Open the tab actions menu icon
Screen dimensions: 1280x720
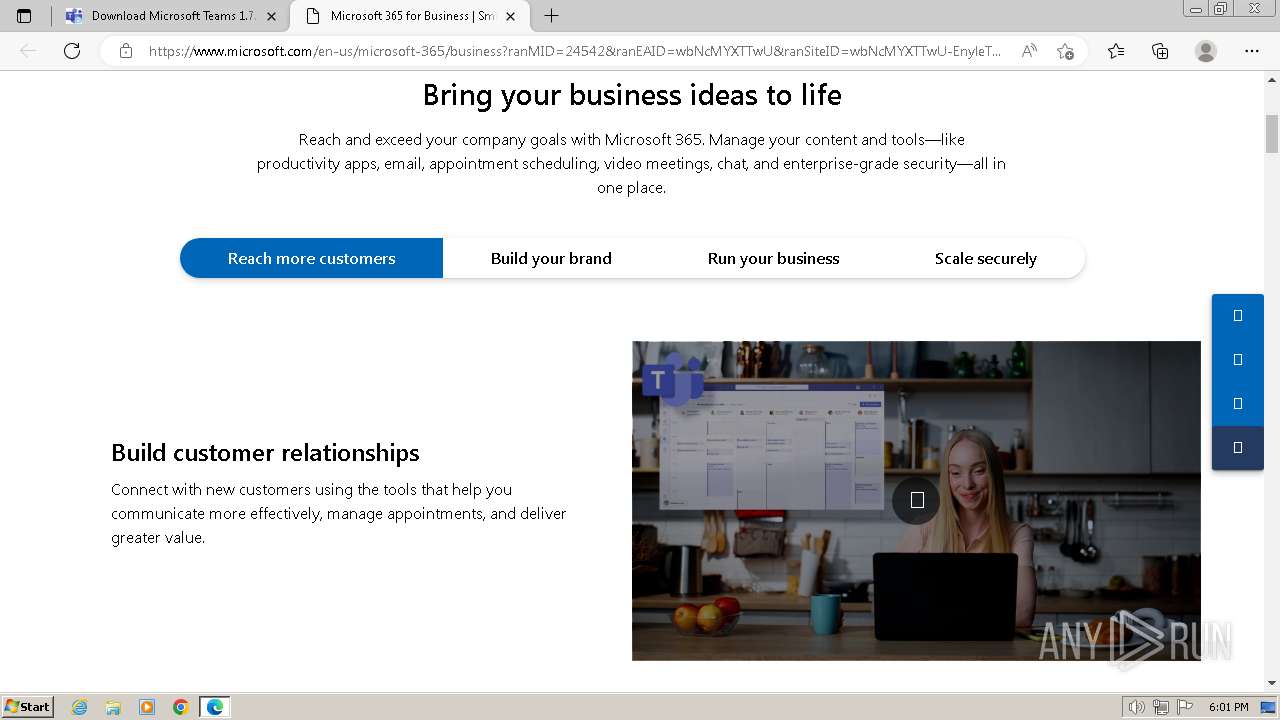24,16
